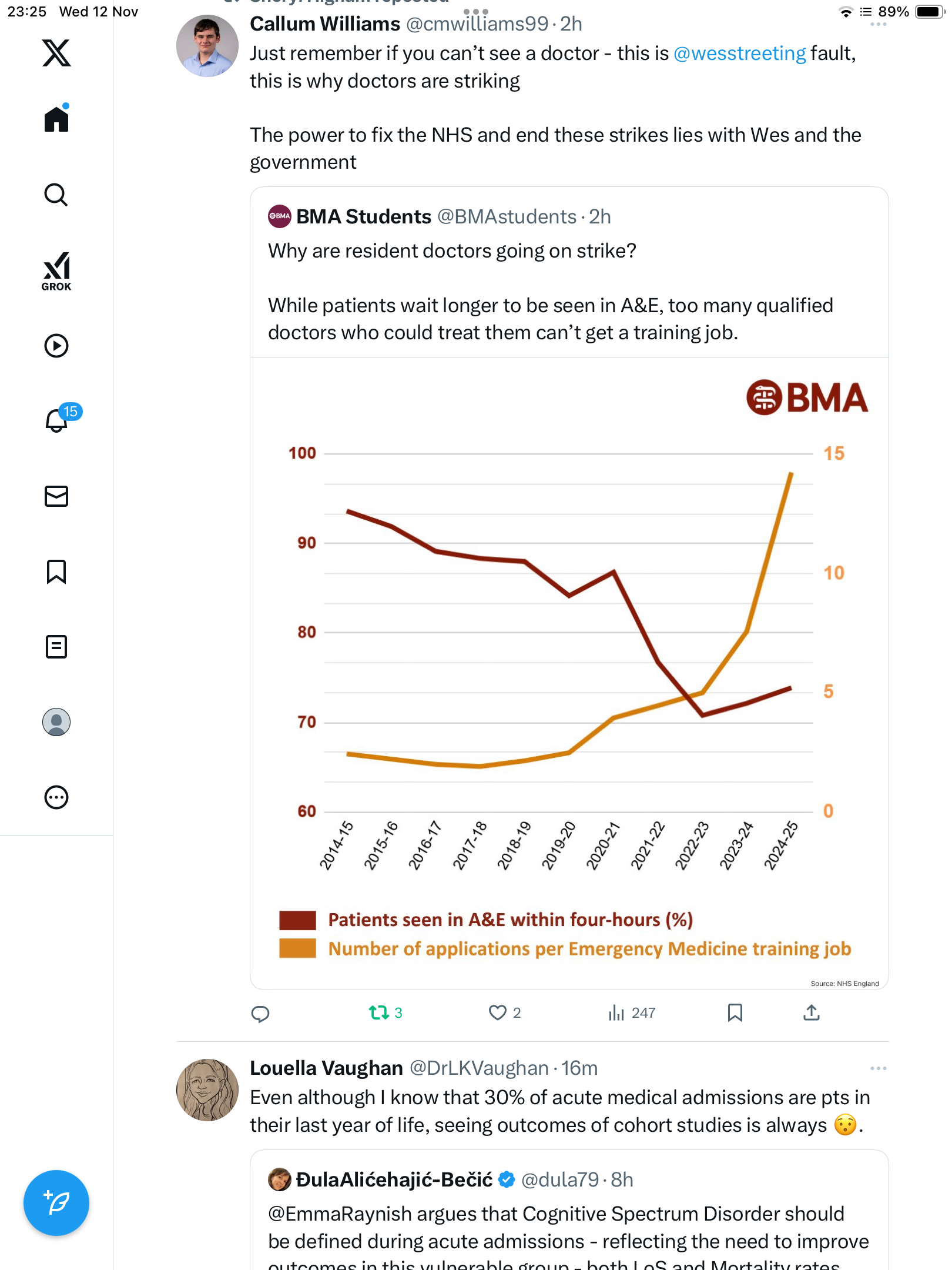The width and height of the screenshot is (952, 1270).
Task: Open Bookmarks in the sidebar
Action: pyautogui.click(x=56, y=571)
